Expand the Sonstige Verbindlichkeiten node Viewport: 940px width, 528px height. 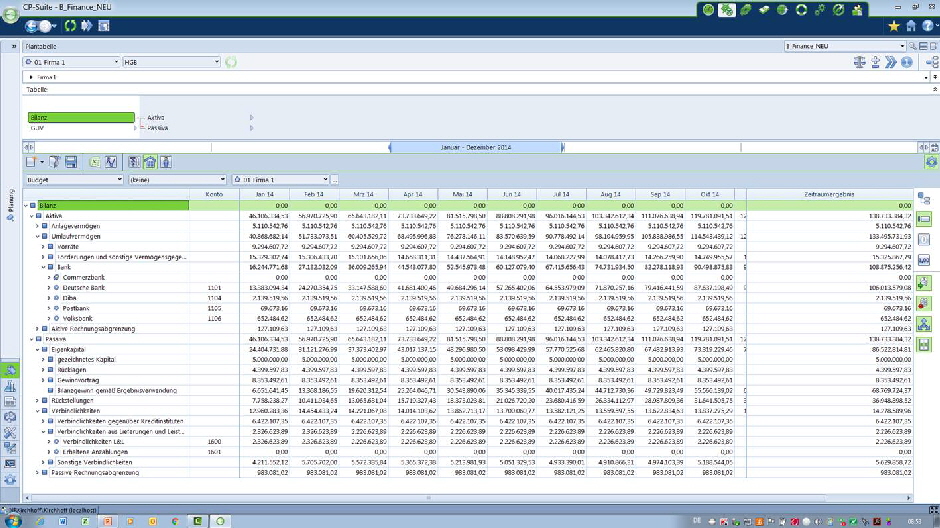pyautogui.click(x=44, y=462)
